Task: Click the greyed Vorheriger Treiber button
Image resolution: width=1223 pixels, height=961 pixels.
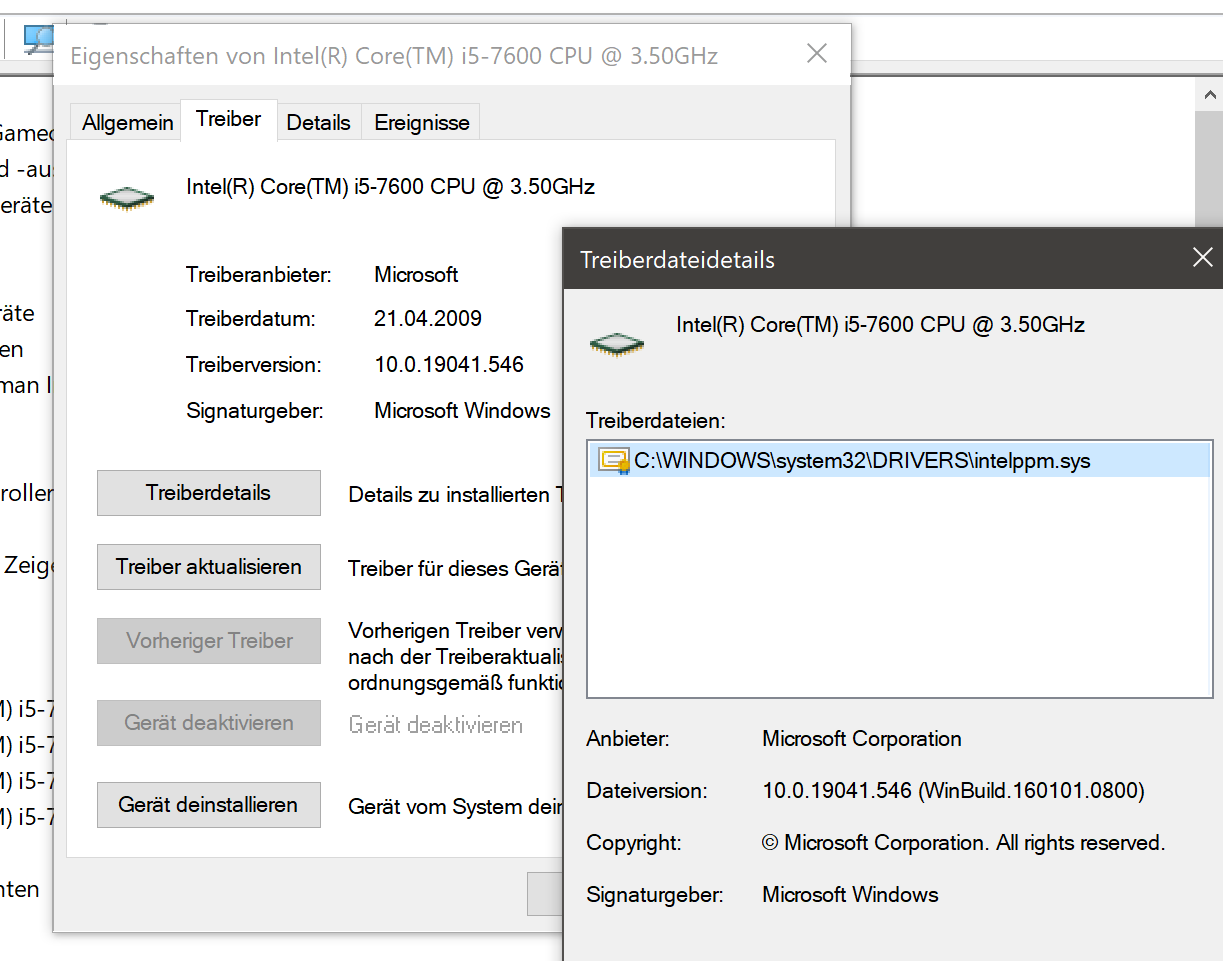Action: (x=209, y=641)
